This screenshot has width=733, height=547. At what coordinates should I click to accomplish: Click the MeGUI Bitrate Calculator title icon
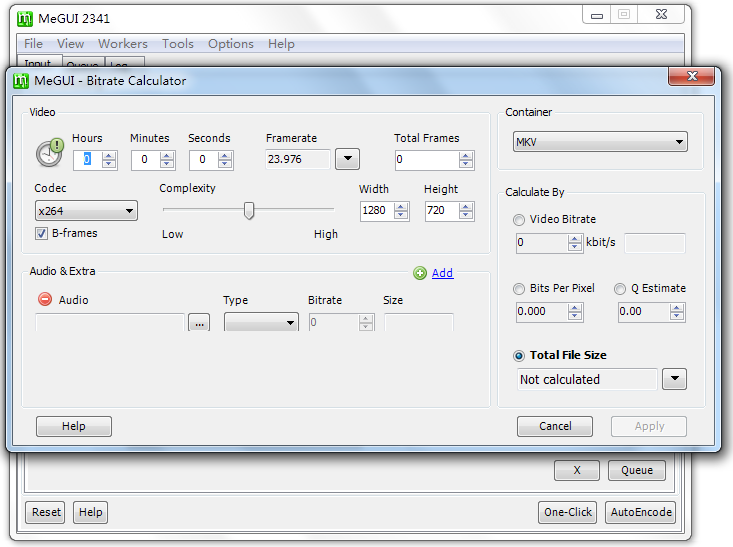pyautogui.click(x=21, y=81)
